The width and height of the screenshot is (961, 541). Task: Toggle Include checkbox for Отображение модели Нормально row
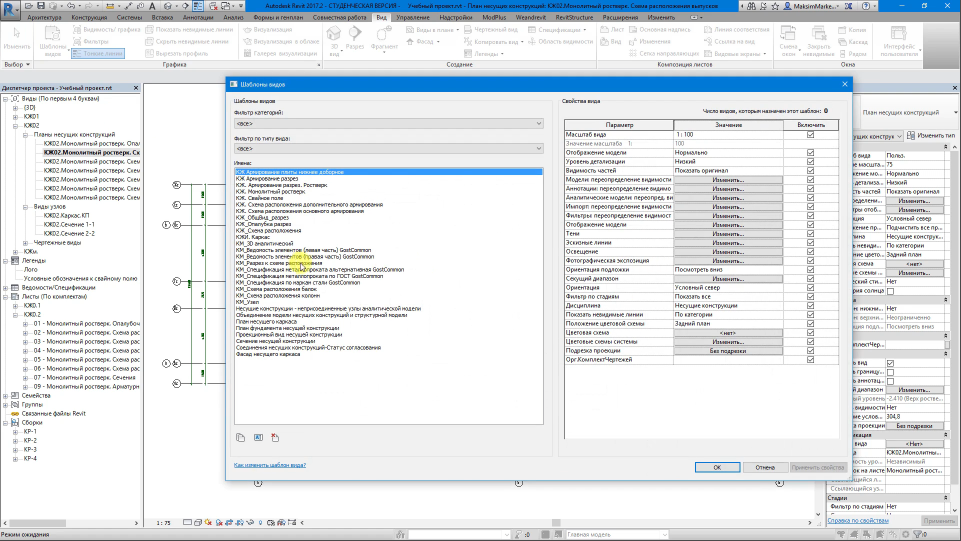click(x=810, y=153)
